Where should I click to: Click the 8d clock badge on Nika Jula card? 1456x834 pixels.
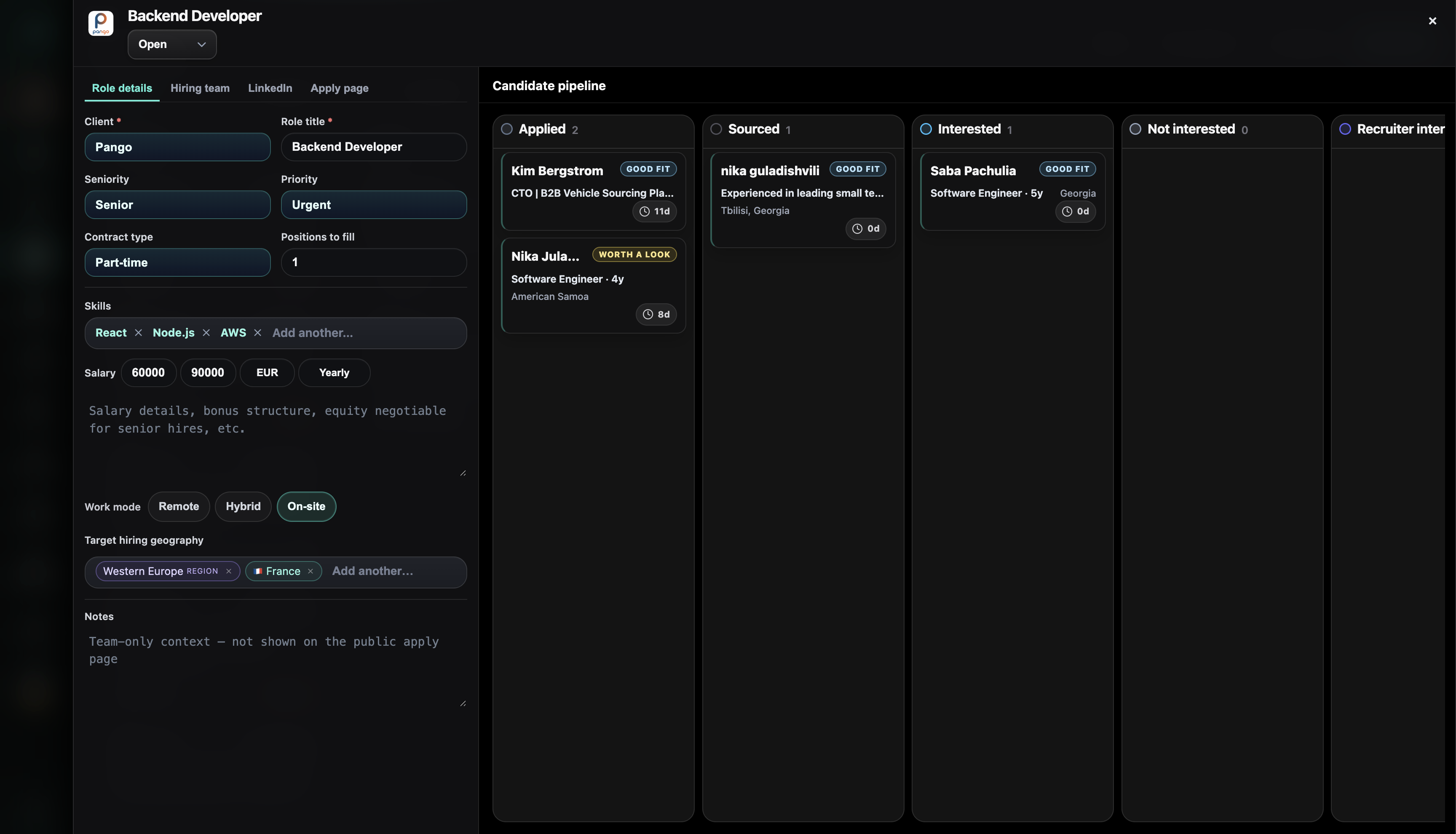pyautogui.click(x=656, y=315)
